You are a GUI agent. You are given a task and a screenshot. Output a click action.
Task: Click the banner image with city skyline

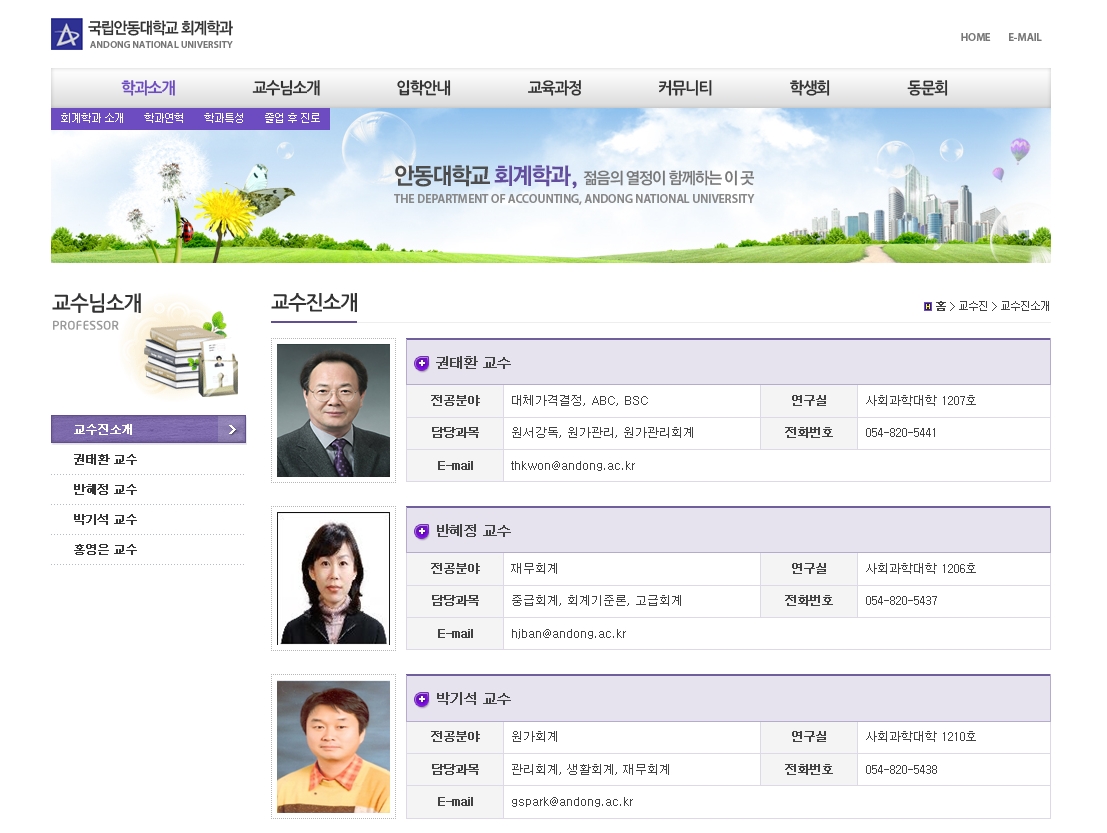click(x=551, y=186)
